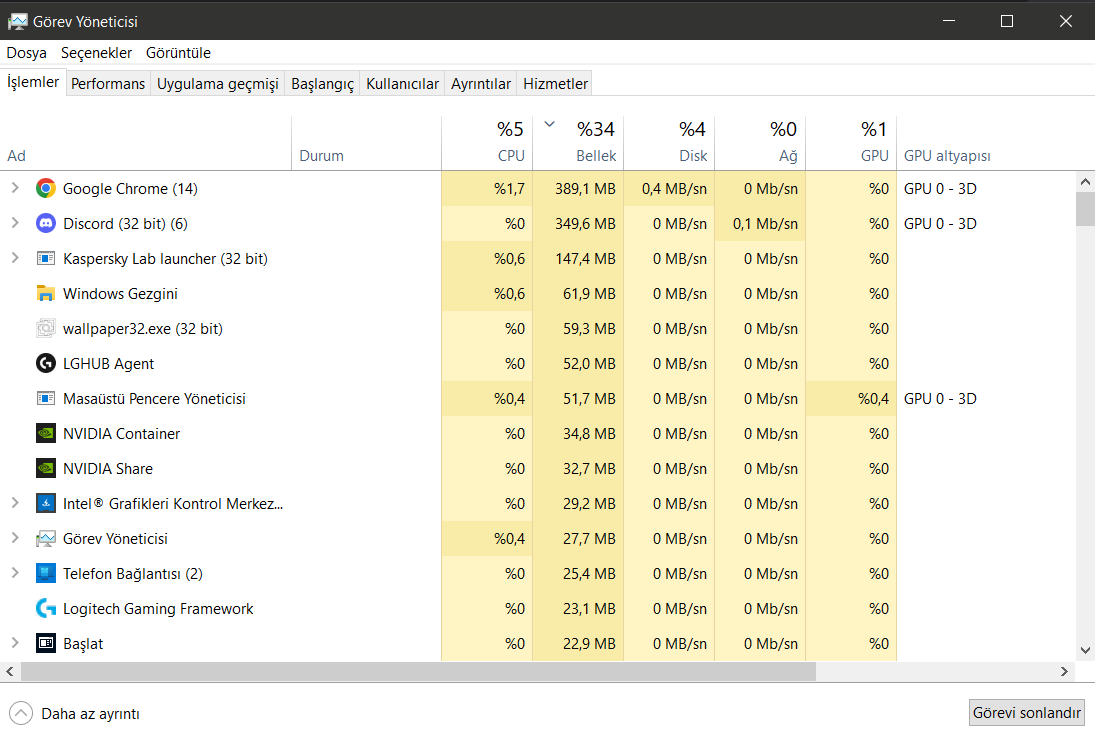
Task: Click the Telefon Bağlantısı icon
Action: (45, 573)
